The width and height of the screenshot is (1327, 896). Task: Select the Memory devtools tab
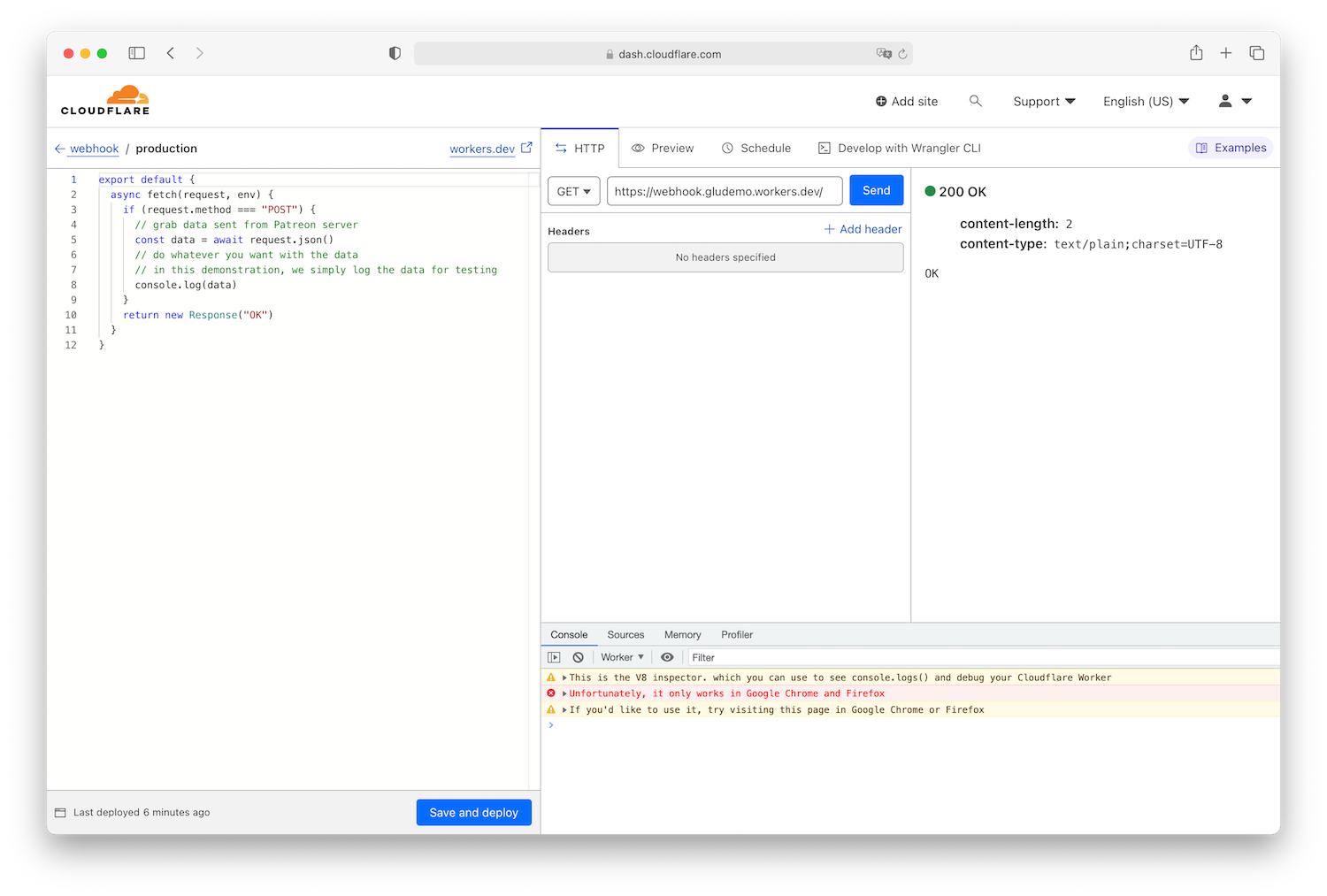tap(682, 634)
